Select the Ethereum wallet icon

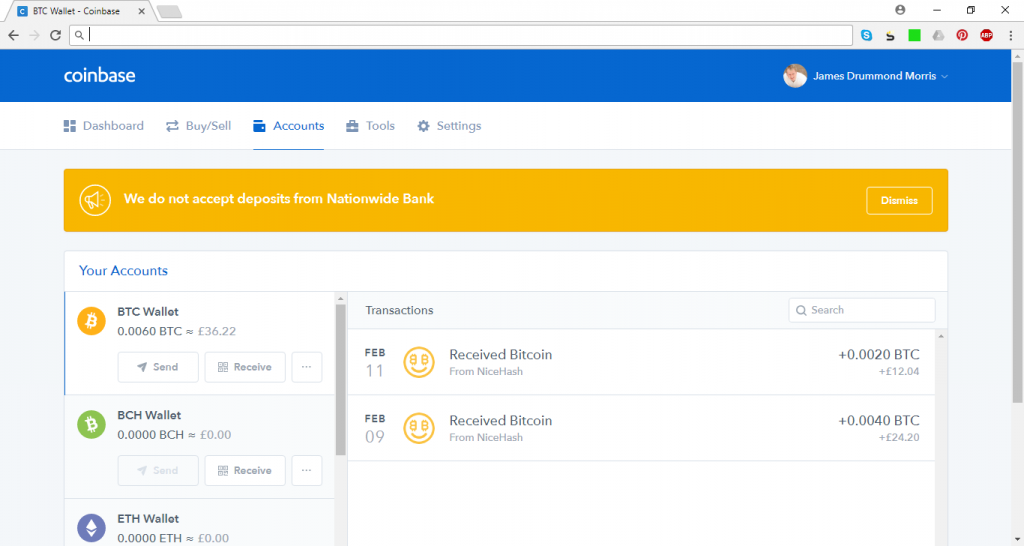[x=91, y=528]
